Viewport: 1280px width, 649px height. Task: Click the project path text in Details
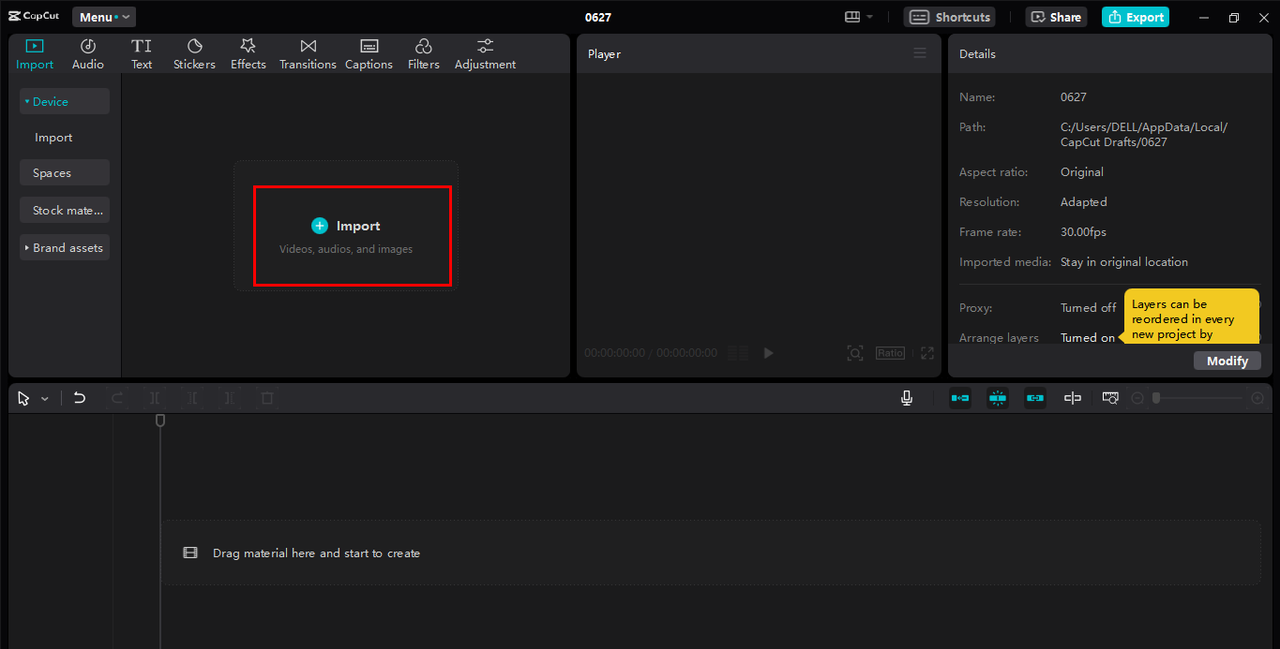[x=1144, y=134]
